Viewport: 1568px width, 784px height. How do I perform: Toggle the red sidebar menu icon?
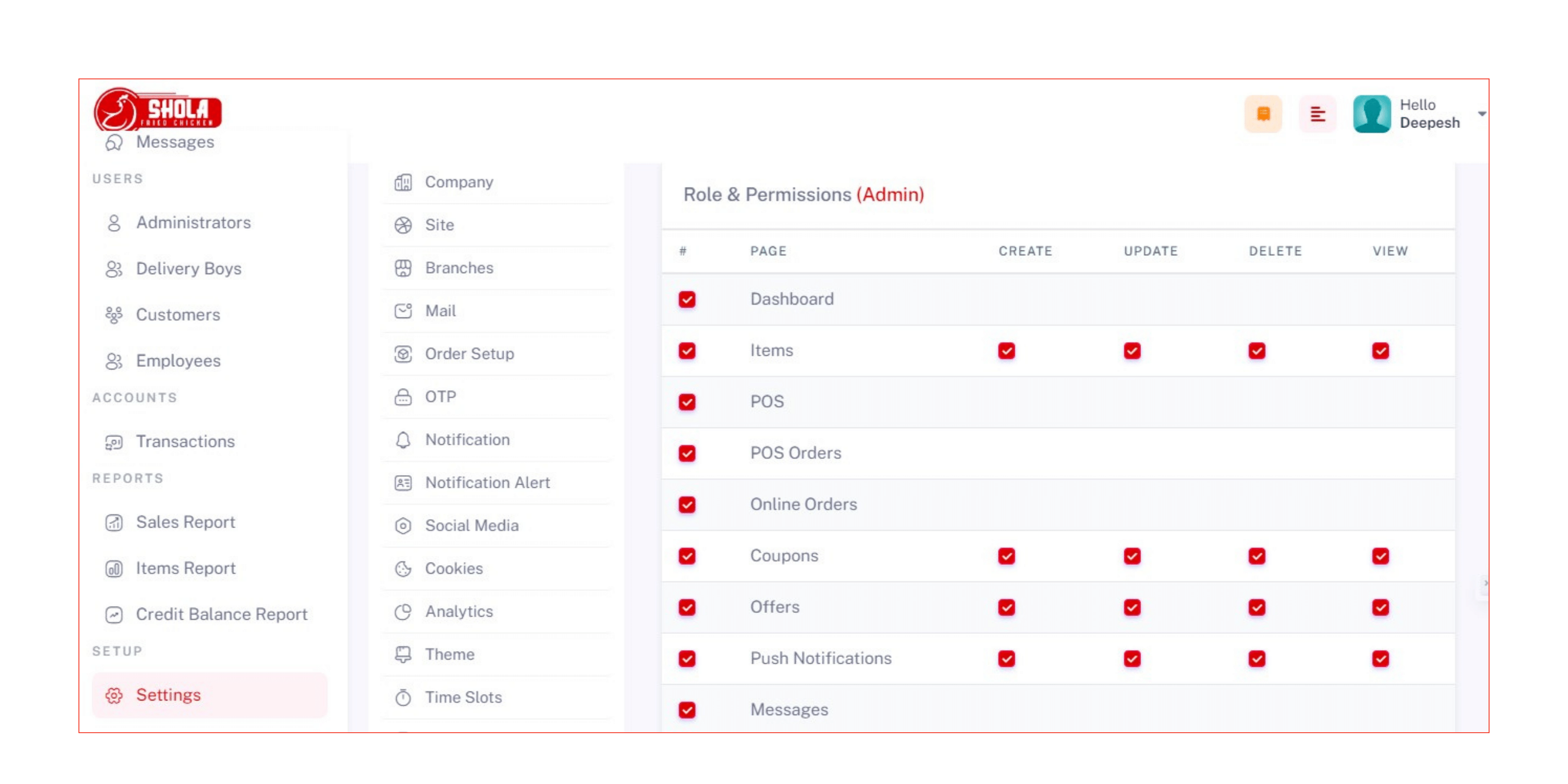pyautogui.click(x=1317, y=114)
